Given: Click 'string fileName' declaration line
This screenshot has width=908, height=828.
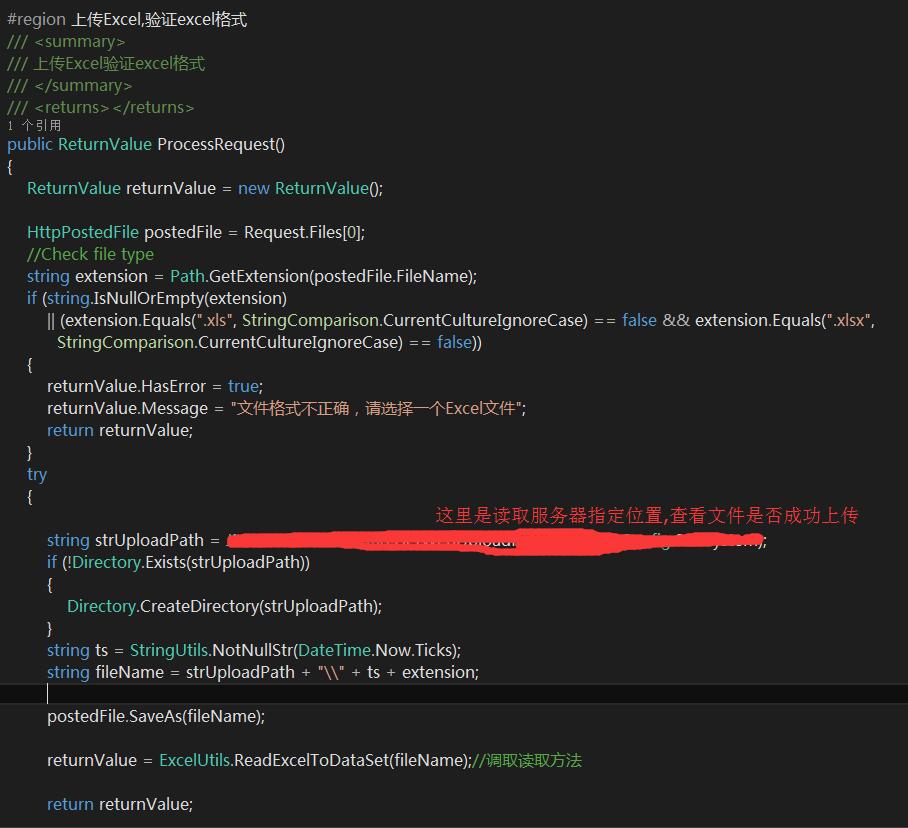Looking at the screenshot, I should [263, 672].
